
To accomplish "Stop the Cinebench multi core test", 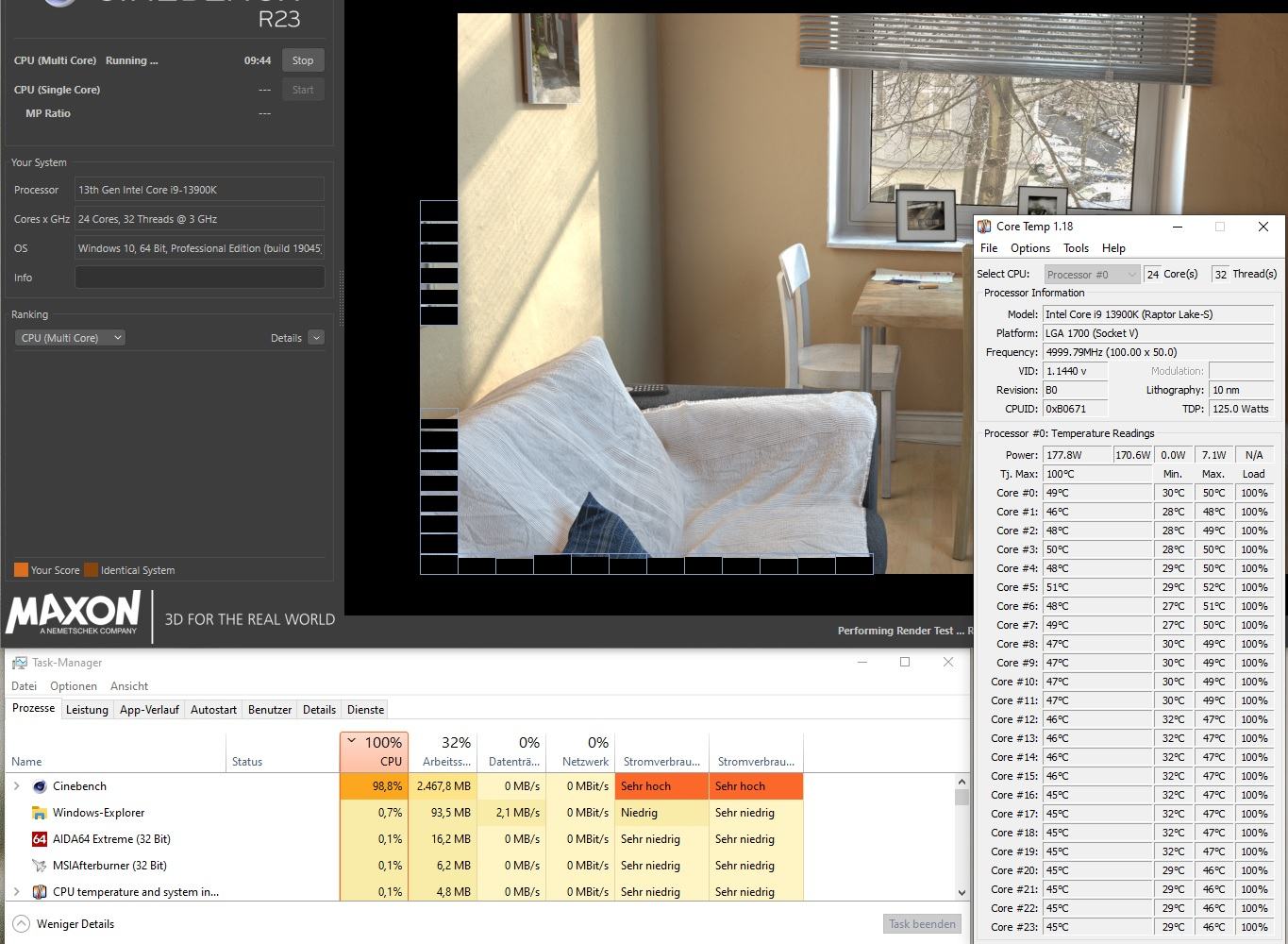I will 303,60.
